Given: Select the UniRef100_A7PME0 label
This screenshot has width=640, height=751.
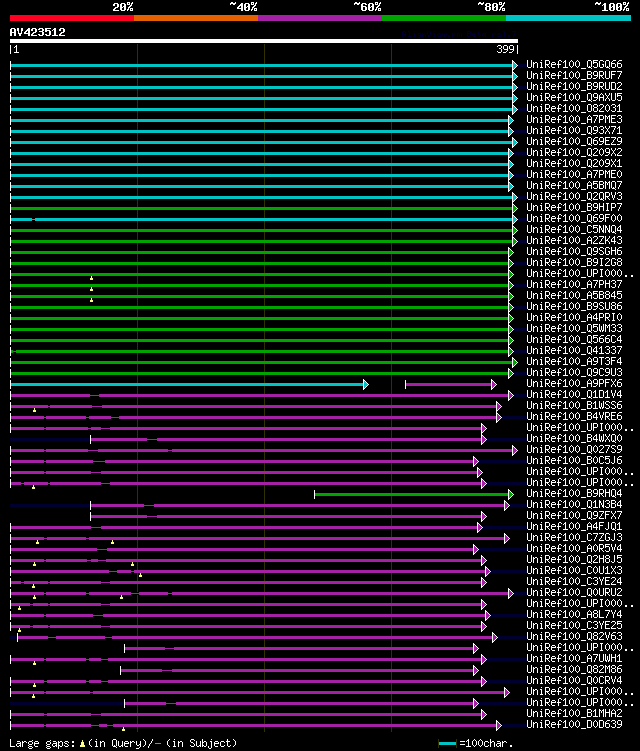Looking at the screenshot, I should pyautogui.click(x=574, y=174).
